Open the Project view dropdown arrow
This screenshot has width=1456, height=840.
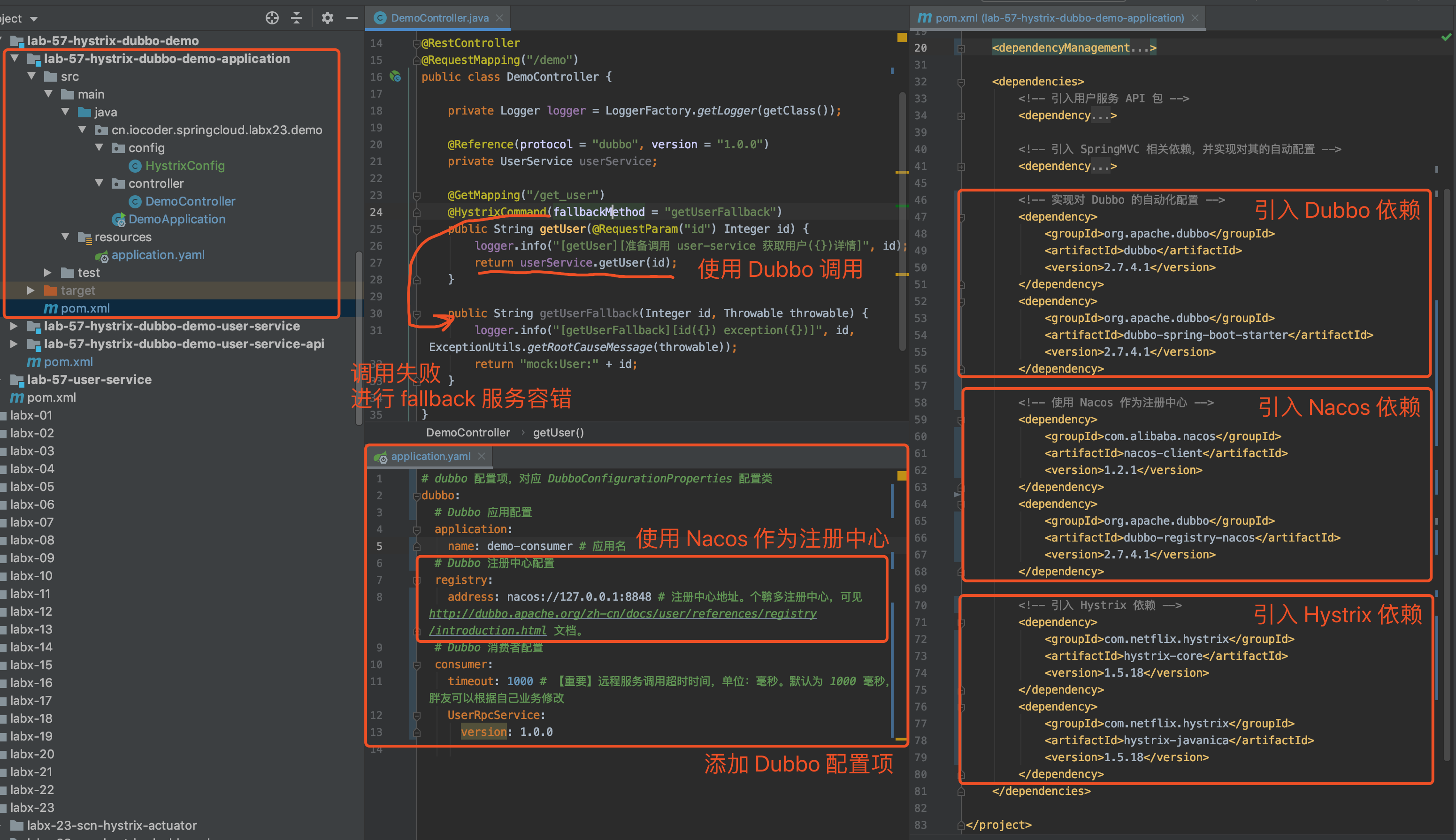click(33, 19)
